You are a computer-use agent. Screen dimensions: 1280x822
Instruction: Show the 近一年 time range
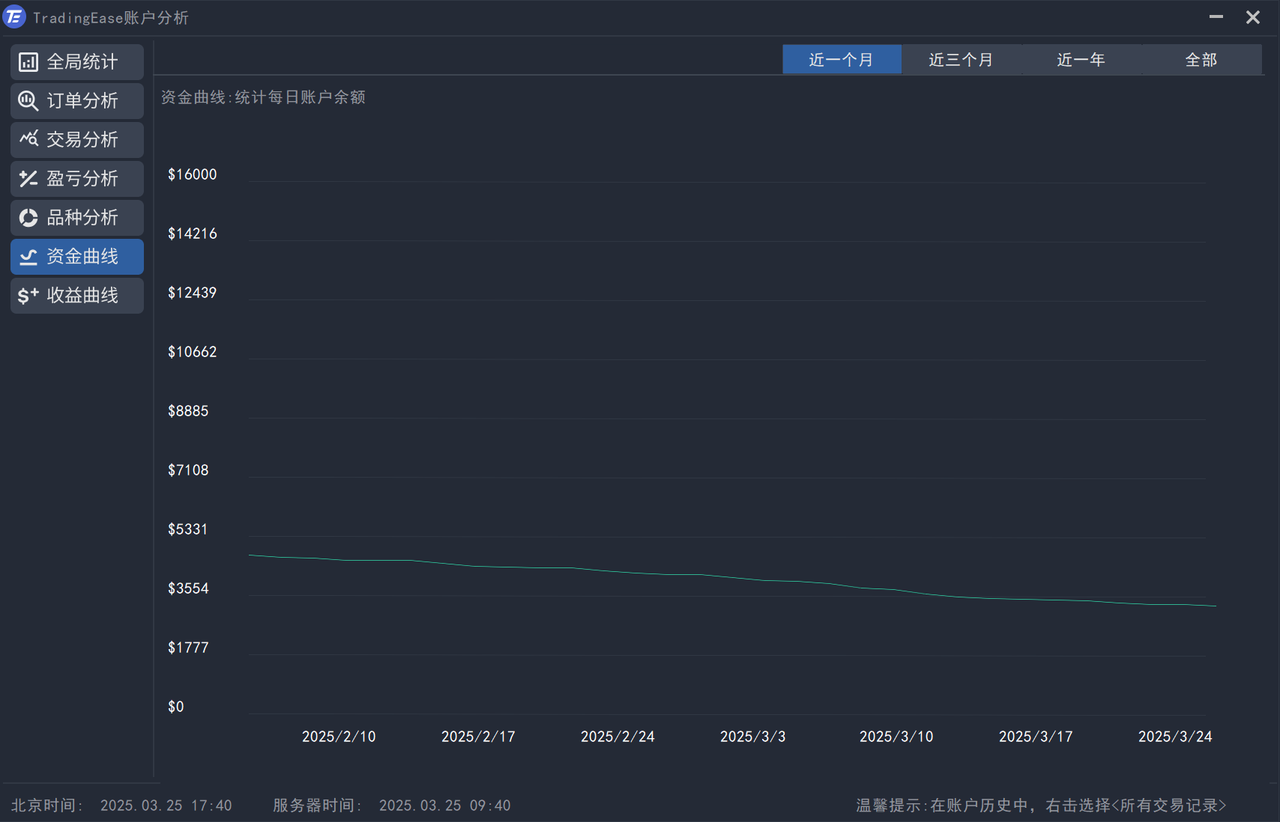tap(1081, 60)
